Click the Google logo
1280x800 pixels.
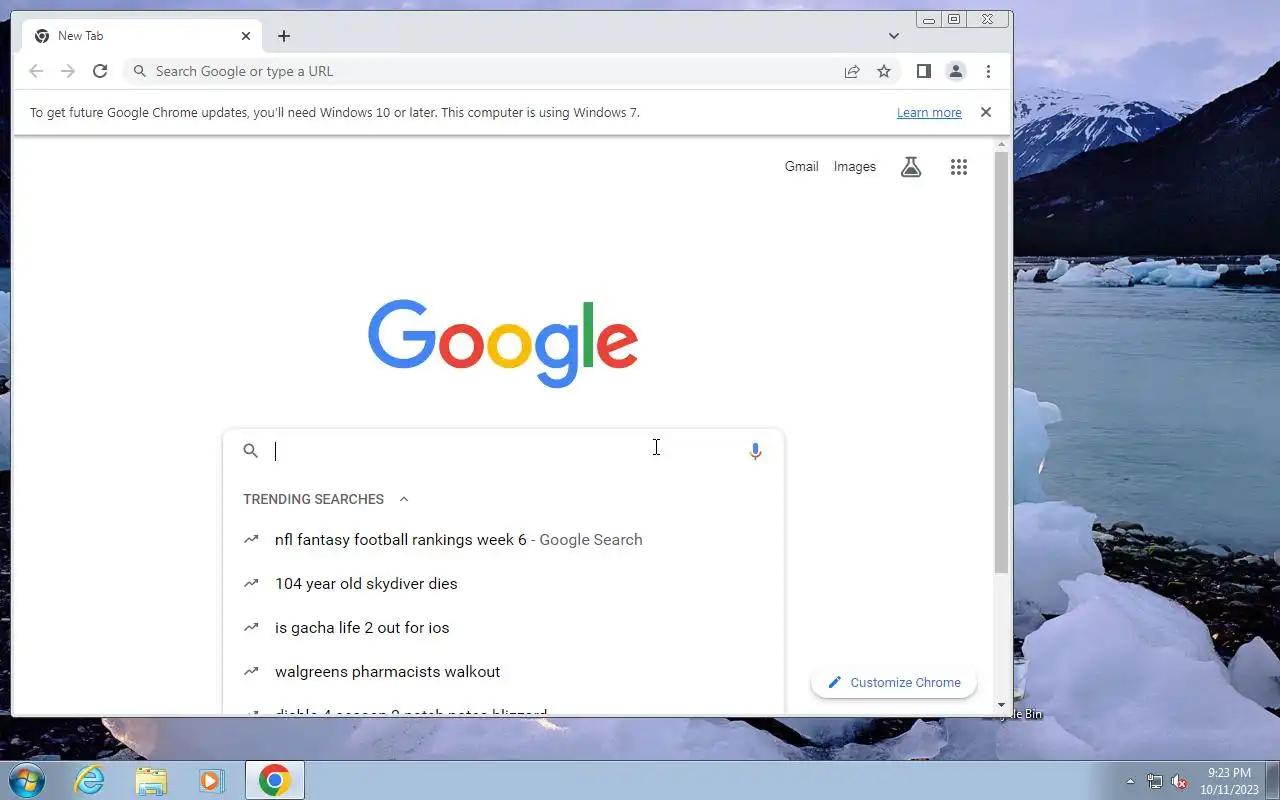tap(503, 343)
